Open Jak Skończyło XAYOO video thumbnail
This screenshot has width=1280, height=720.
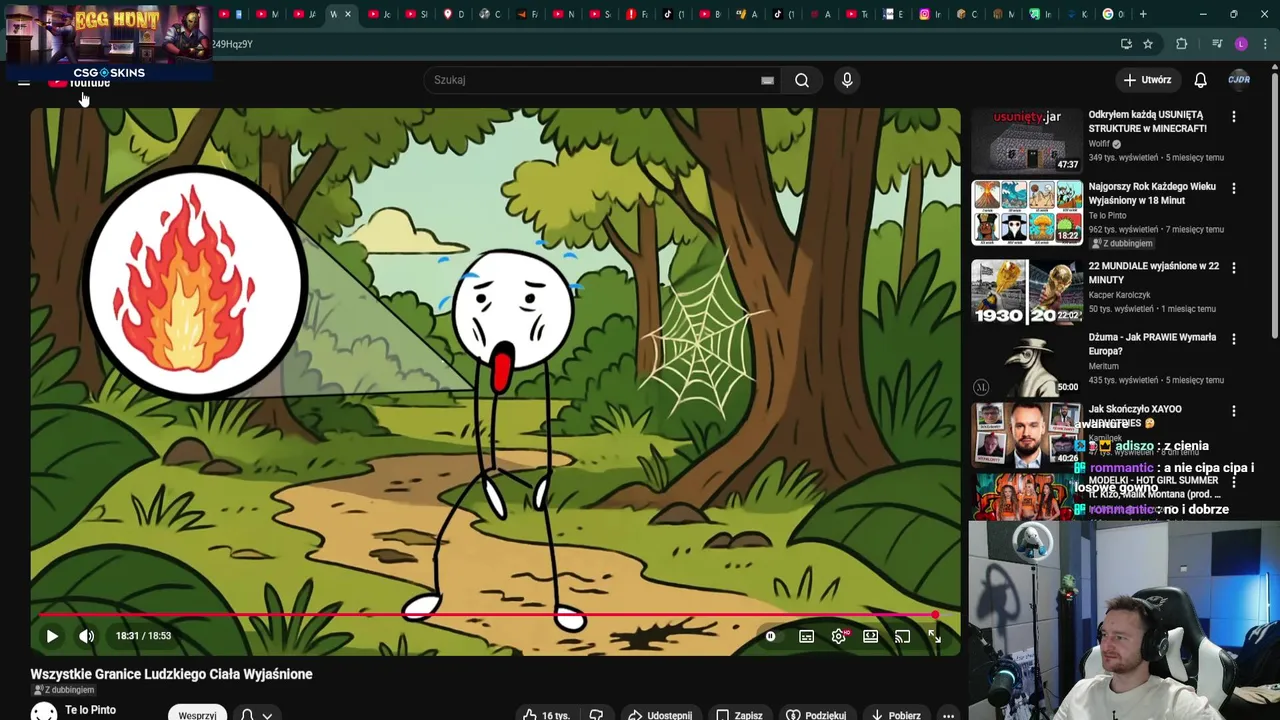point(1027,434)
